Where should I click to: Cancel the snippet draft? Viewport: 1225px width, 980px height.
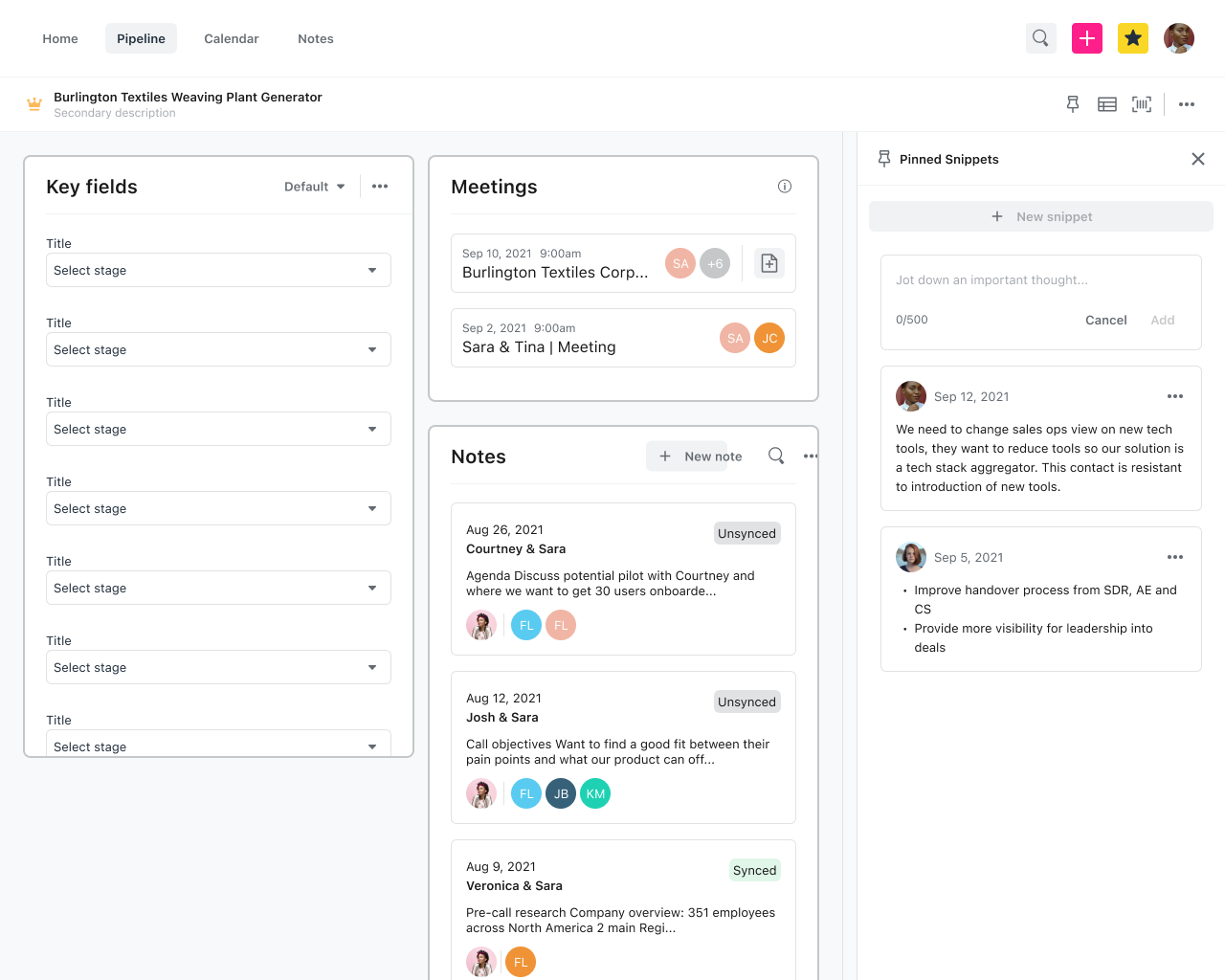(1106, 320)
